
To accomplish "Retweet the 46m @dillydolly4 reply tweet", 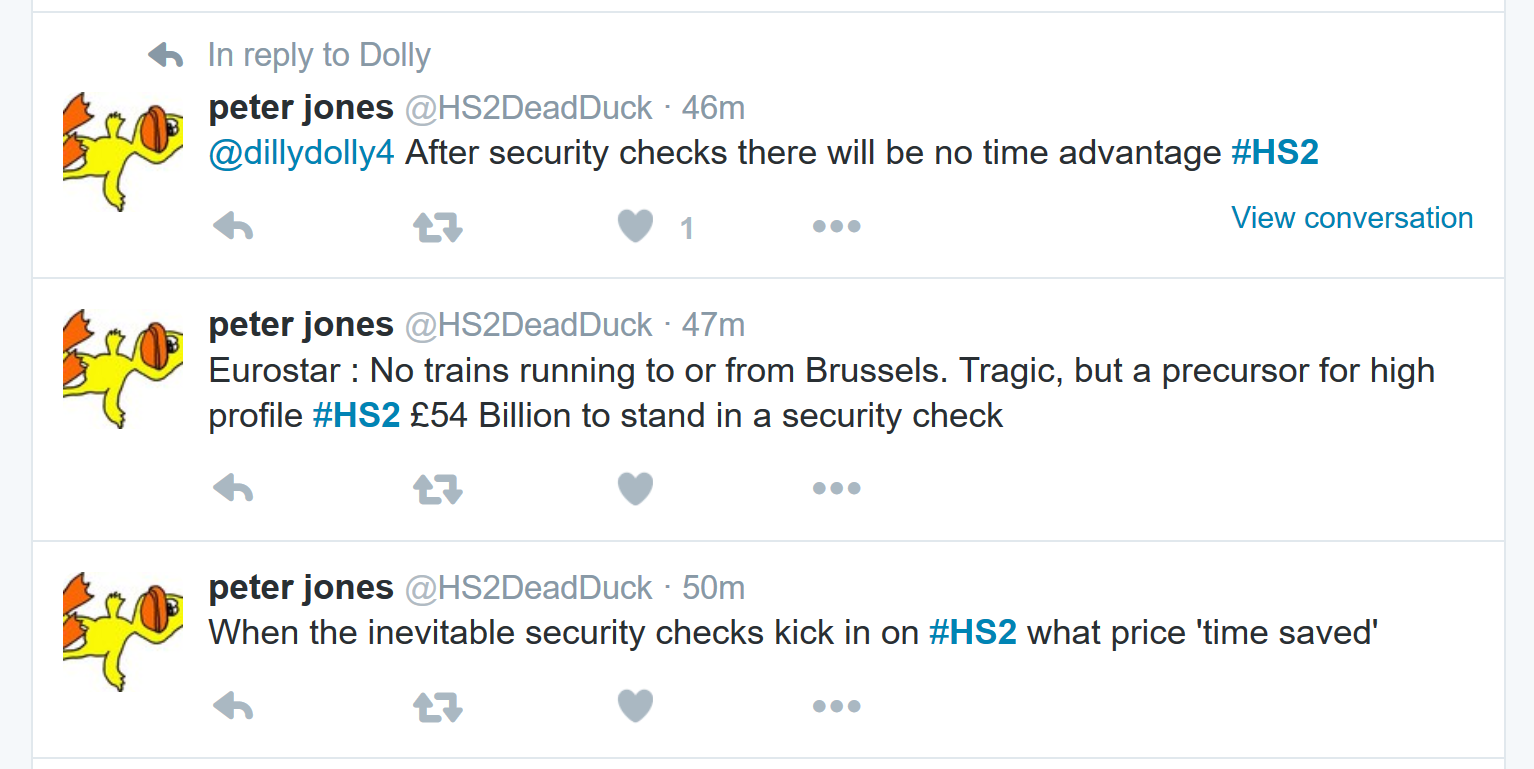I will tap(437, 228).
